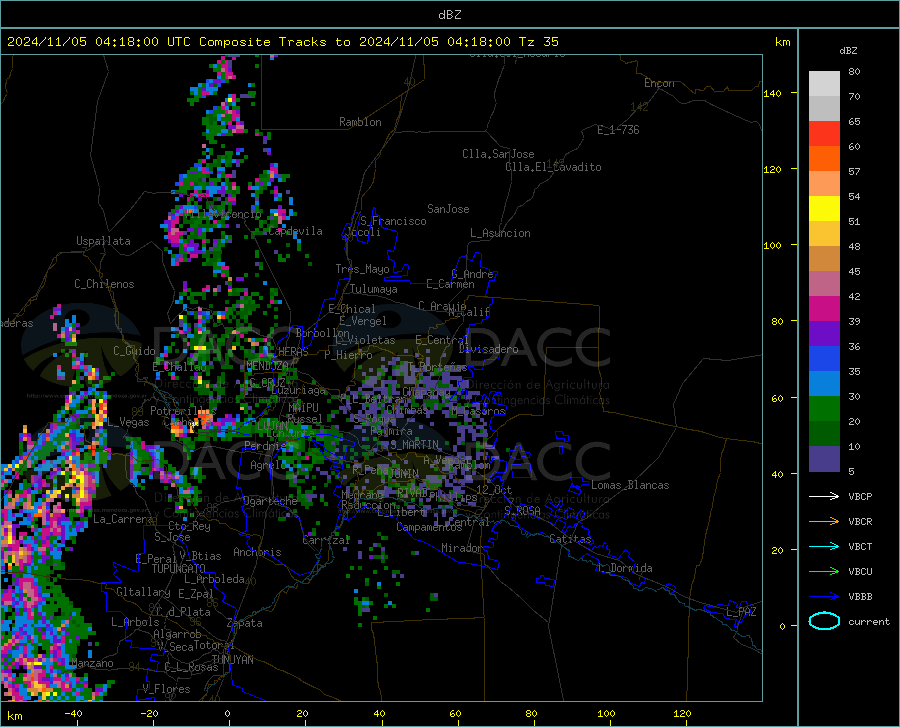Click the 'S_Francisco' map label
Screen dimensions: 900x727
click(393, 221)
